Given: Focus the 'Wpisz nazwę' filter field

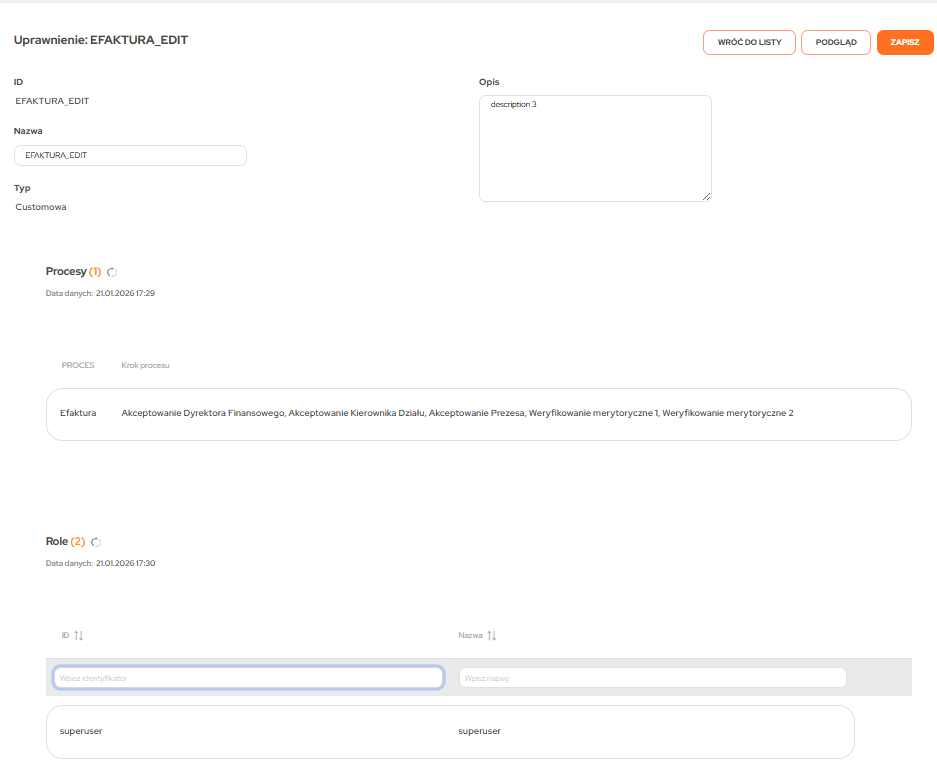Looking at the screenshot, I should pos(652,678).
